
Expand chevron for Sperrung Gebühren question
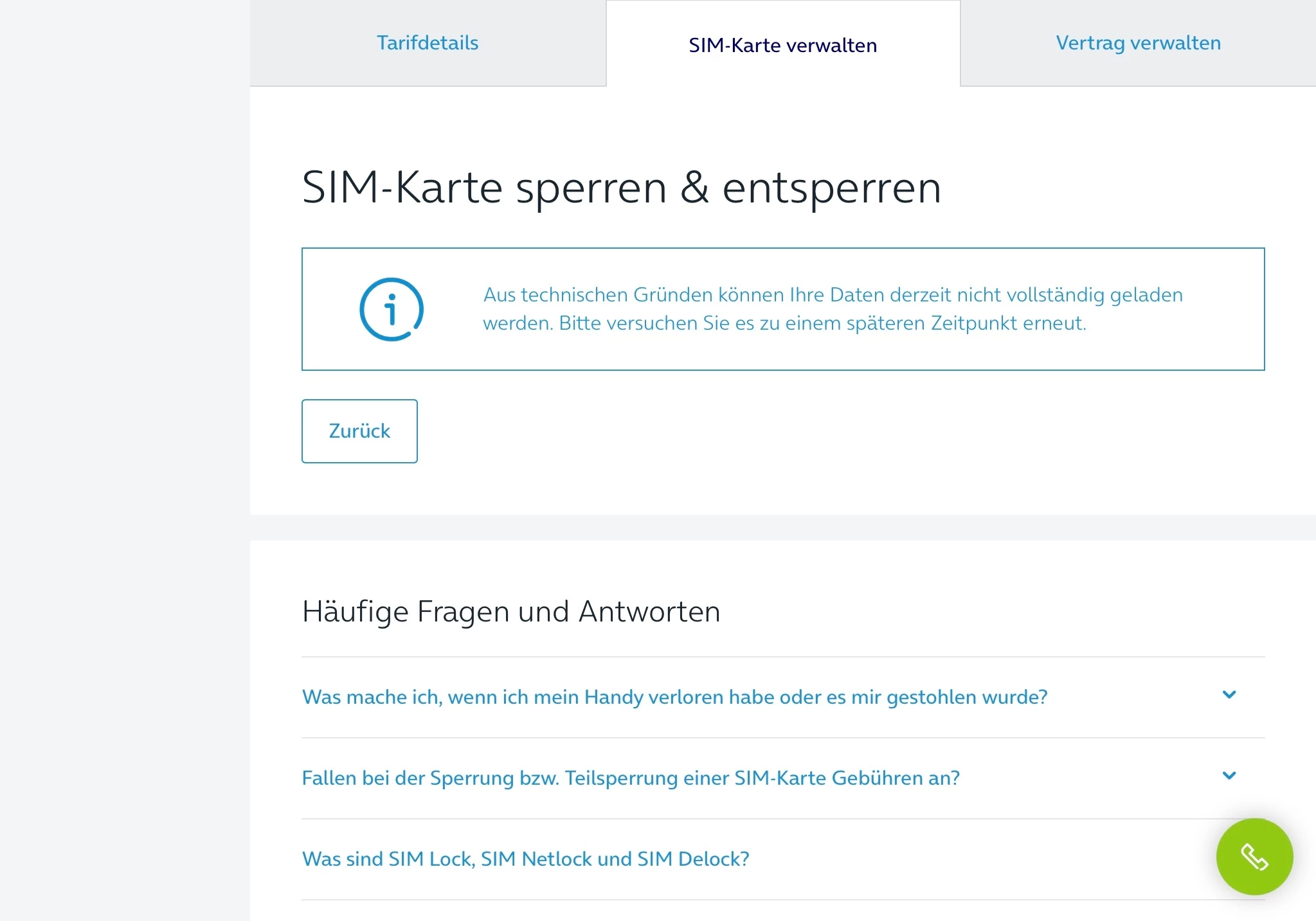(1229, 776)
